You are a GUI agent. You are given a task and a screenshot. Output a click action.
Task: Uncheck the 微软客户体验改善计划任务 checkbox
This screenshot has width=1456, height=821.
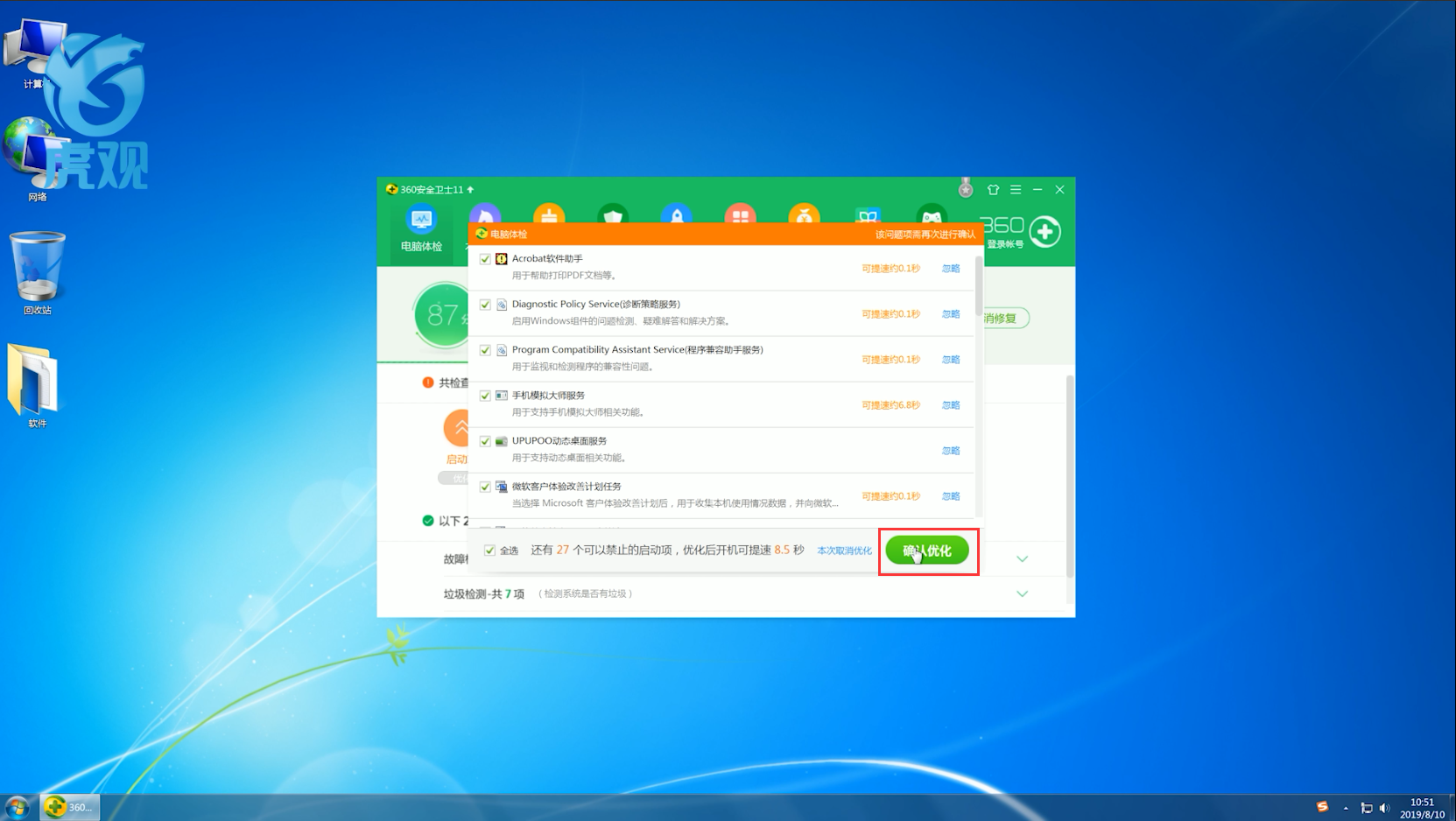[x=485, y=487]
